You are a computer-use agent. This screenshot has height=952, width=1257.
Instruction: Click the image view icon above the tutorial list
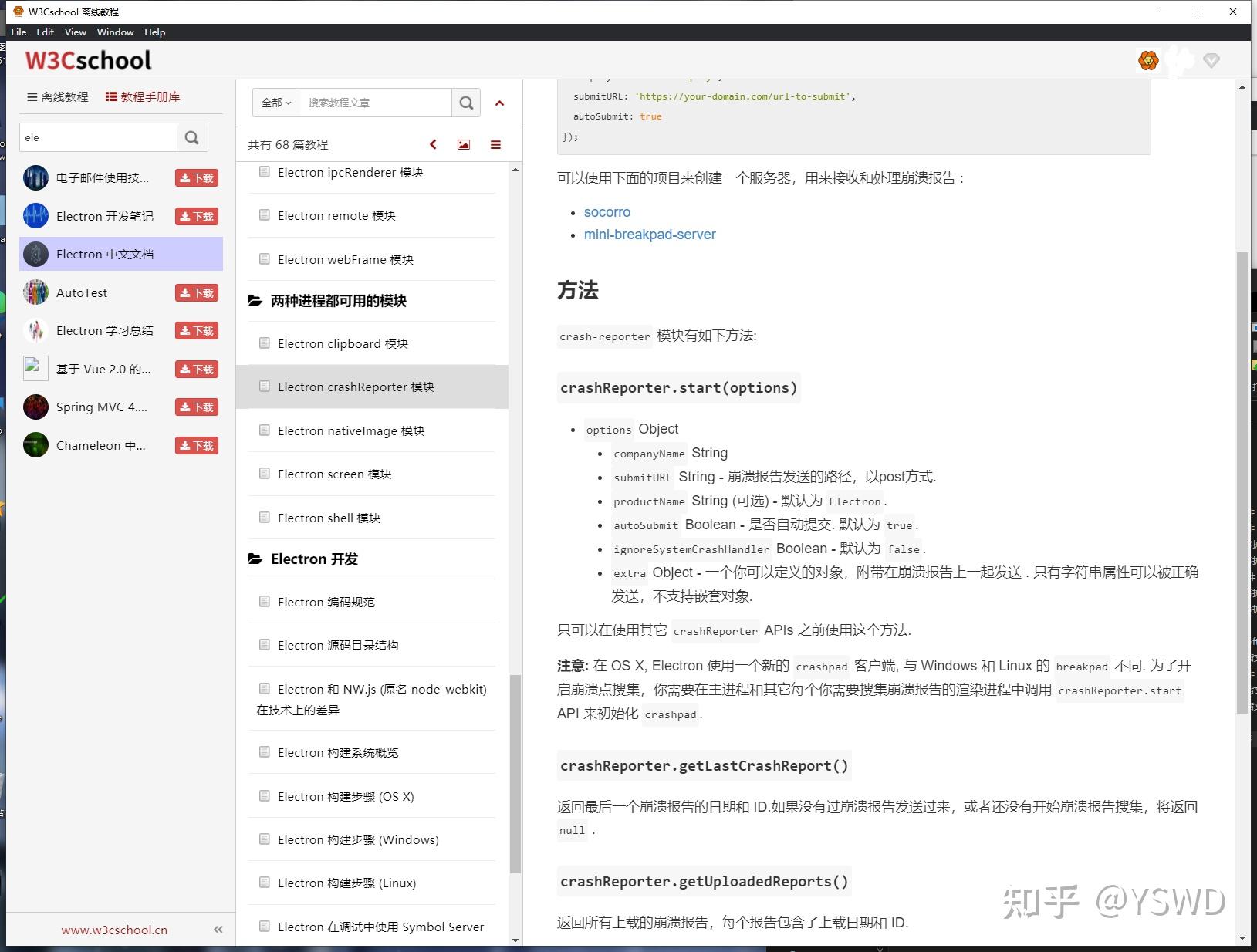pyautogui.click(x=463, y=144)
